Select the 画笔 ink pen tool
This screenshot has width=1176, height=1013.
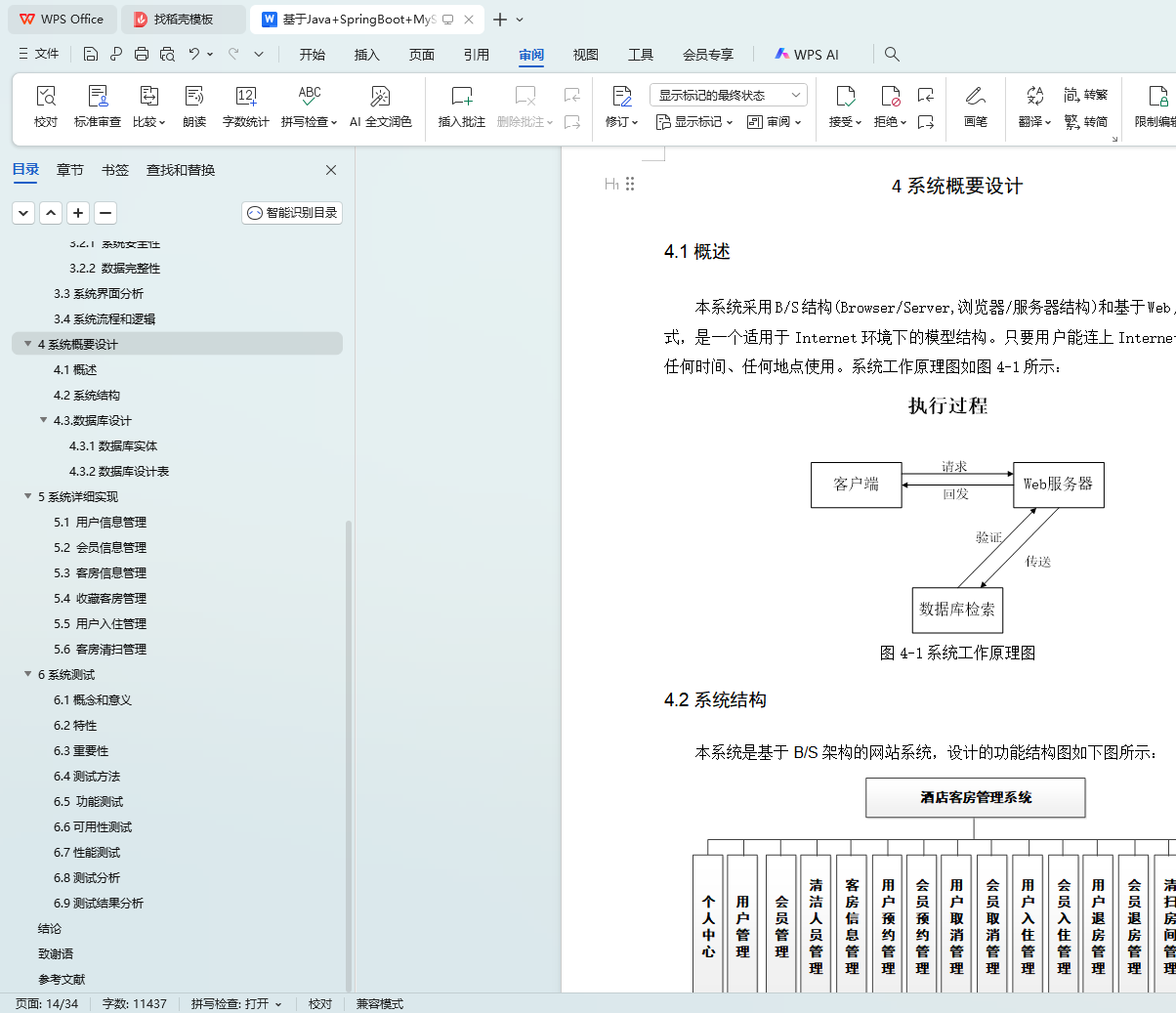coord(976,106)
